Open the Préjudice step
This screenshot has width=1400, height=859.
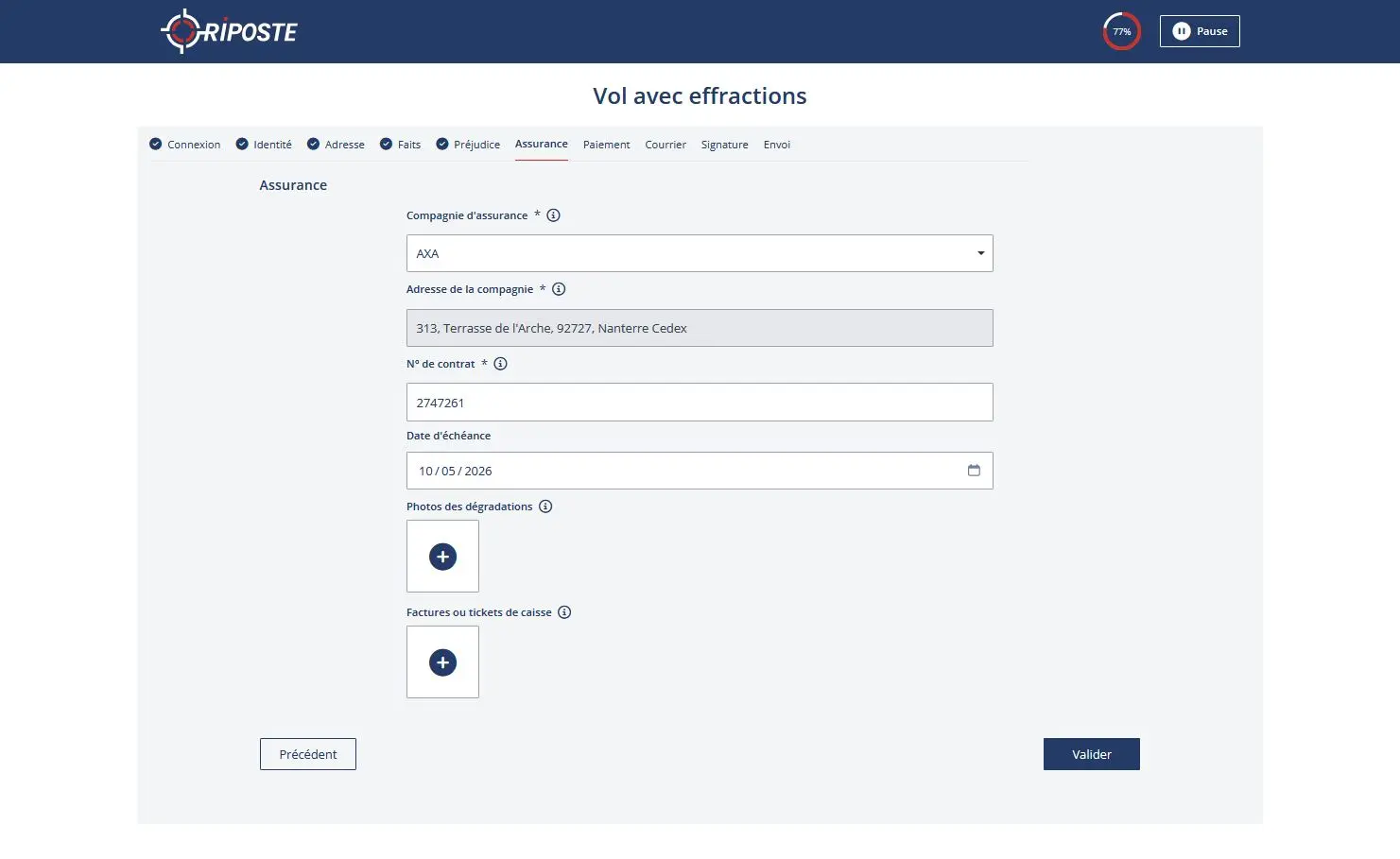point(468,145)
